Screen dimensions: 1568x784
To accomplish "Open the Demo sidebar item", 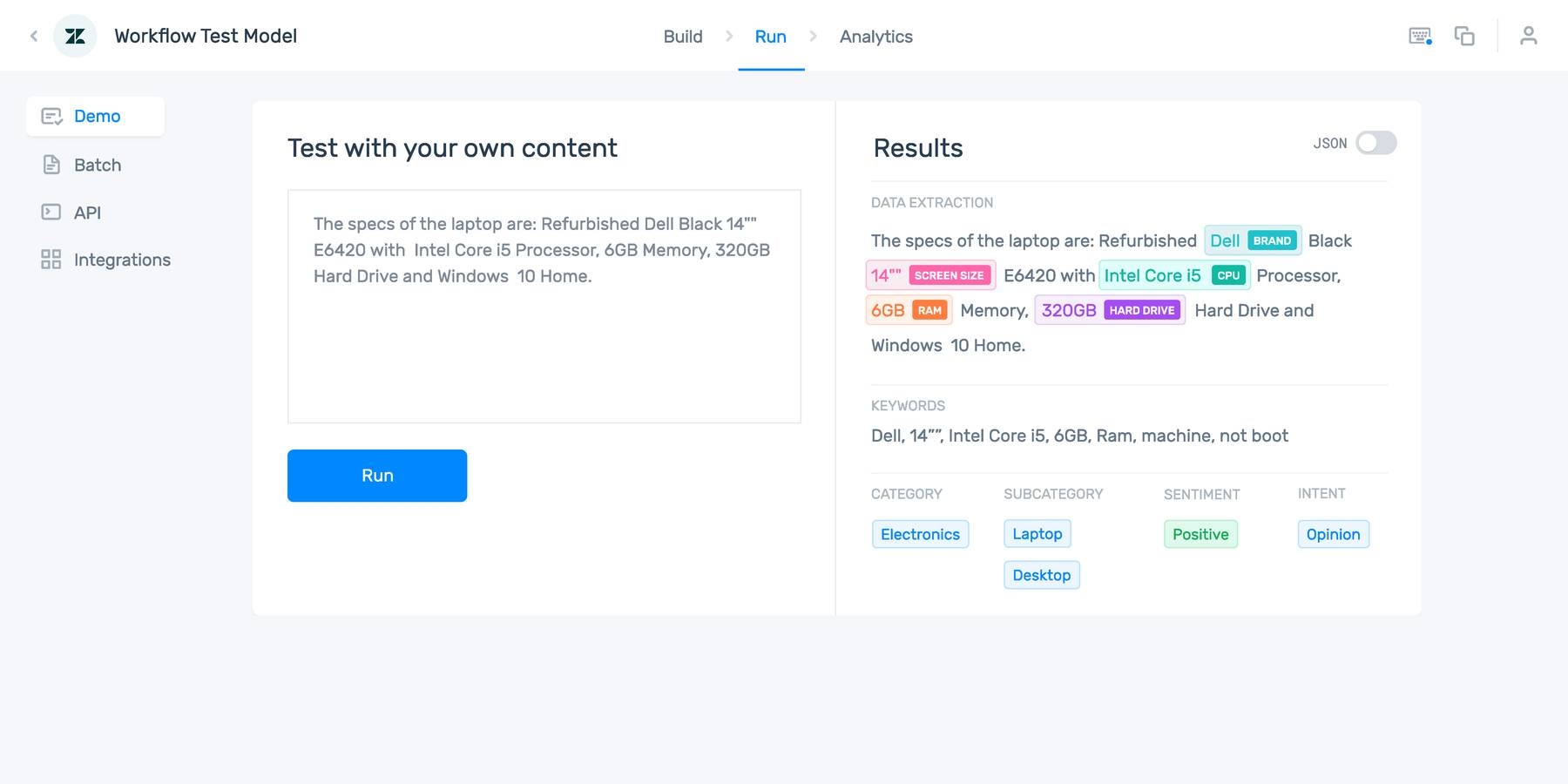I will tap(96, 117).
